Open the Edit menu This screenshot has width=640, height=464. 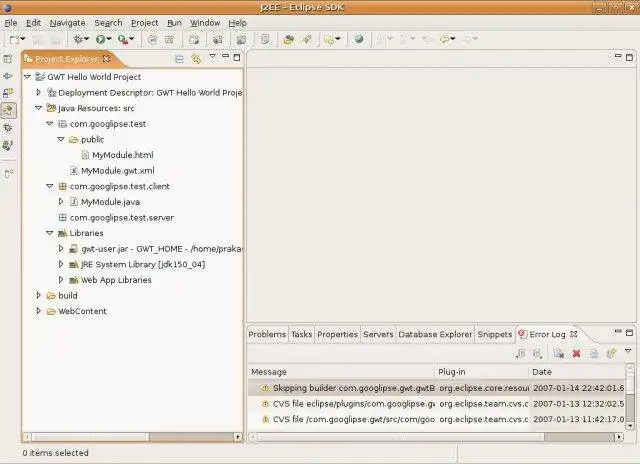pos(33,23)
